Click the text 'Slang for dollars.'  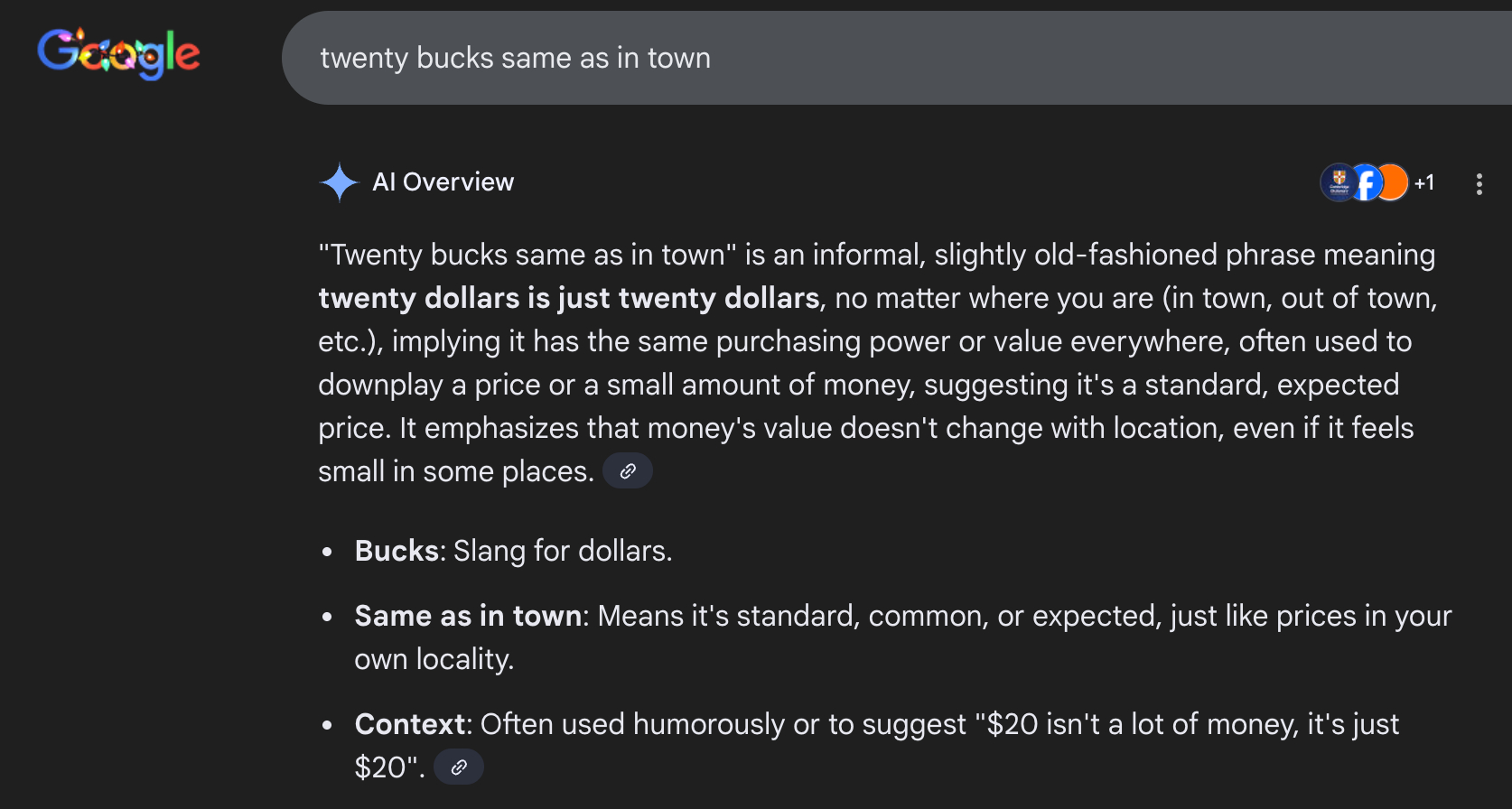[x=563, y=551]
